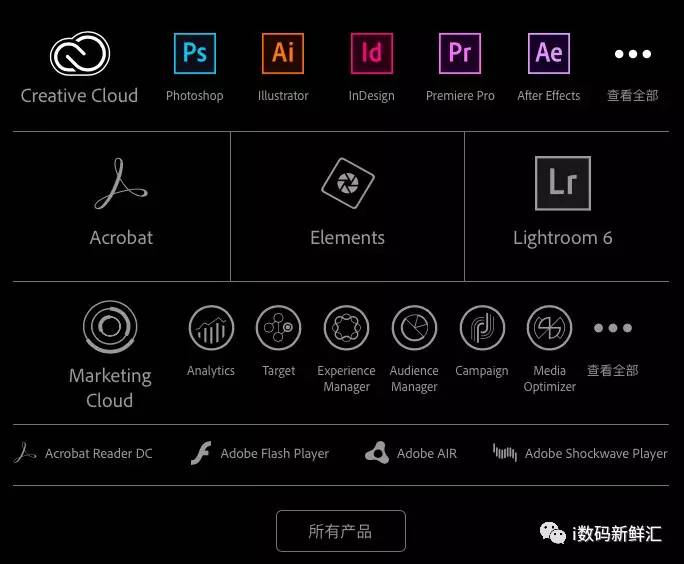Click 查看全部 under Marketing Cloud apps
This screenshot has height=564, width=684.
point(612,370)
